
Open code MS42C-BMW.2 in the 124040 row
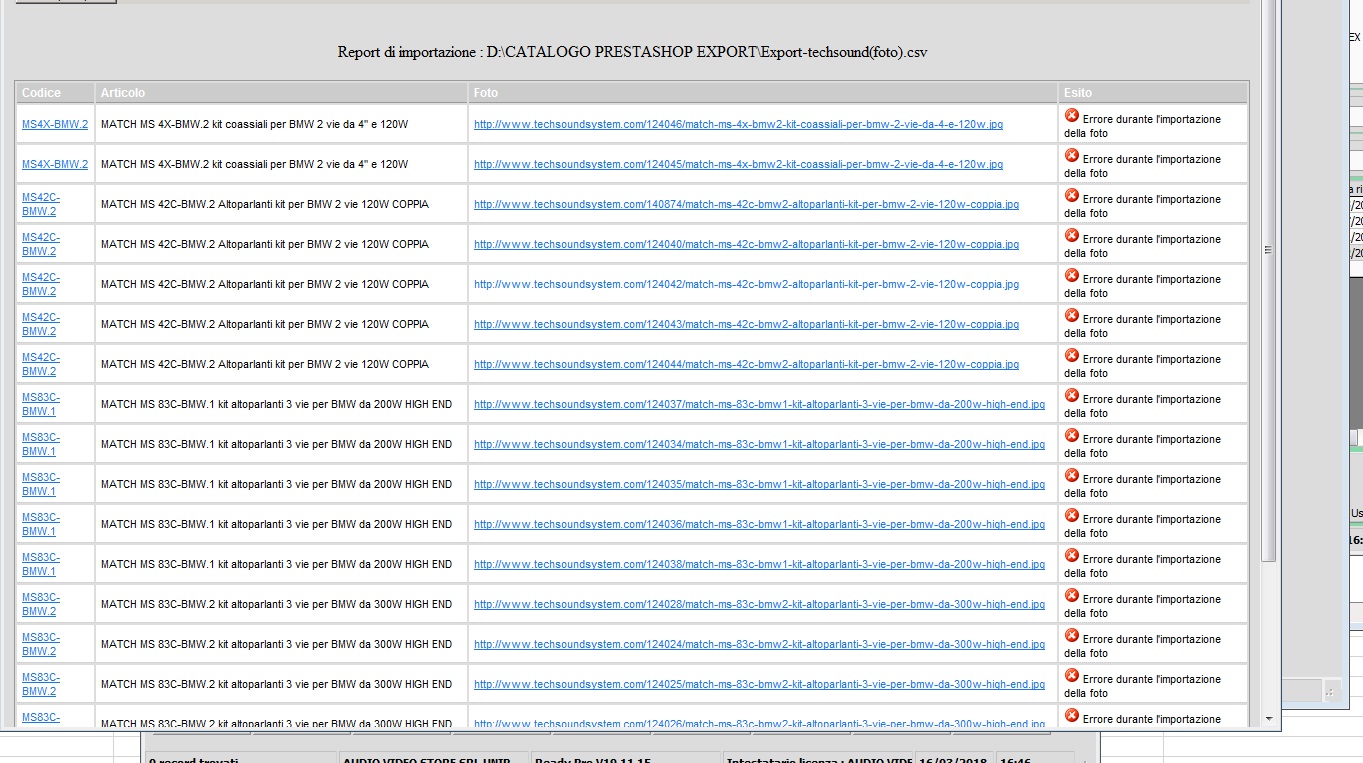coord(41,245)
